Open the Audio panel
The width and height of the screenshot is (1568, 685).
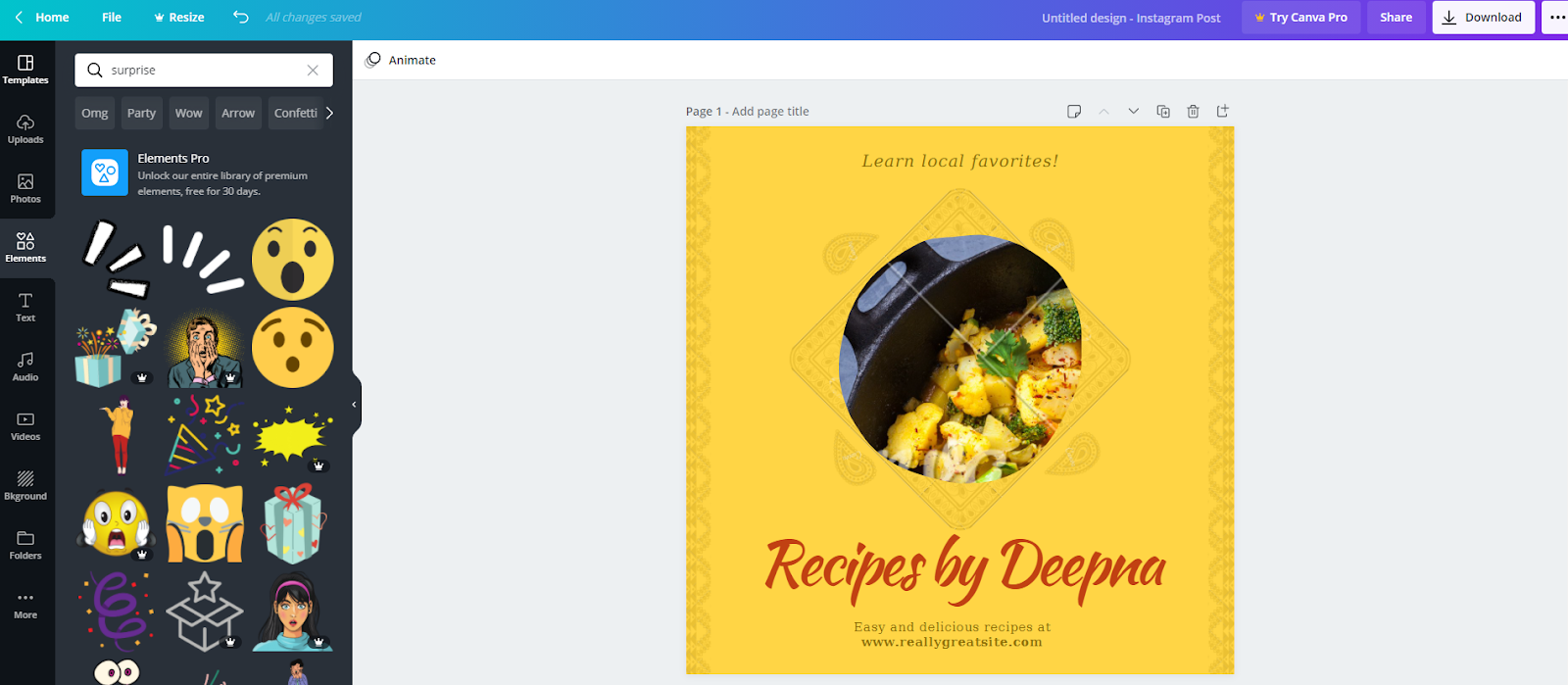click(25, 367)
